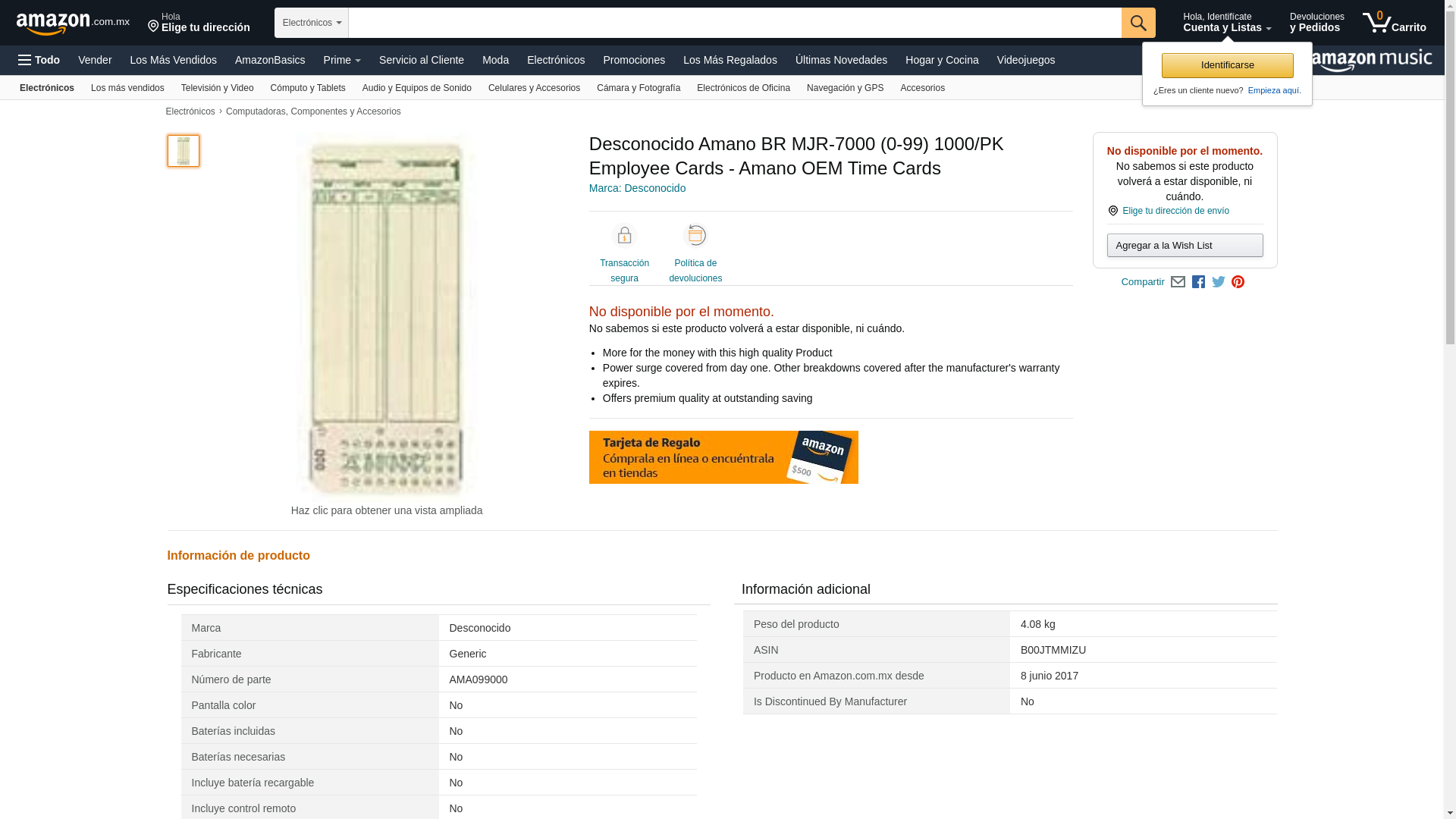Expand the Prime navigation dropdown
Image resolution: width=1456 pixels, height=819 pixels.
[x=342, y=60]
